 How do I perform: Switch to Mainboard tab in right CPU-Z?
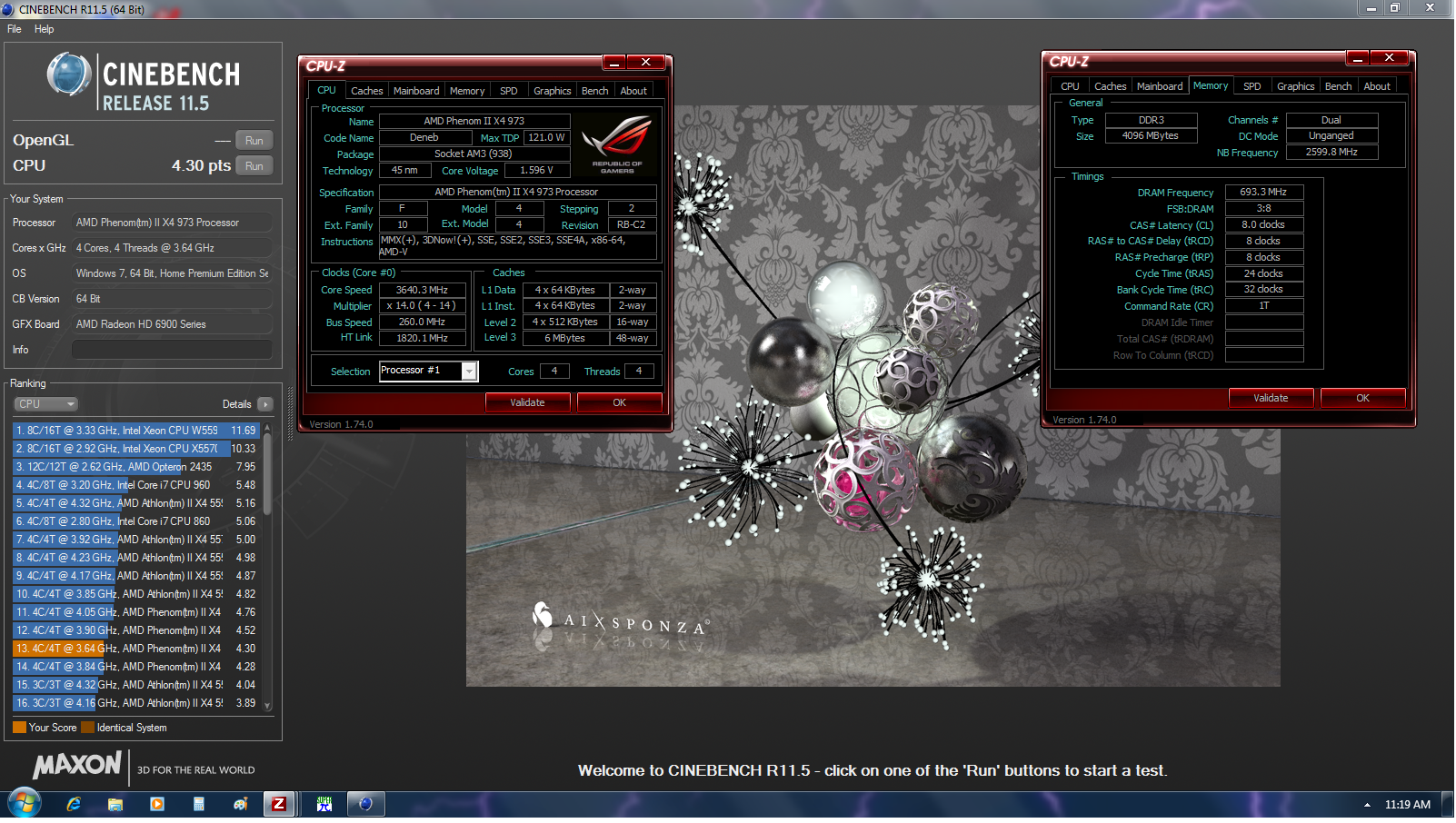(x=1160, y=86)
